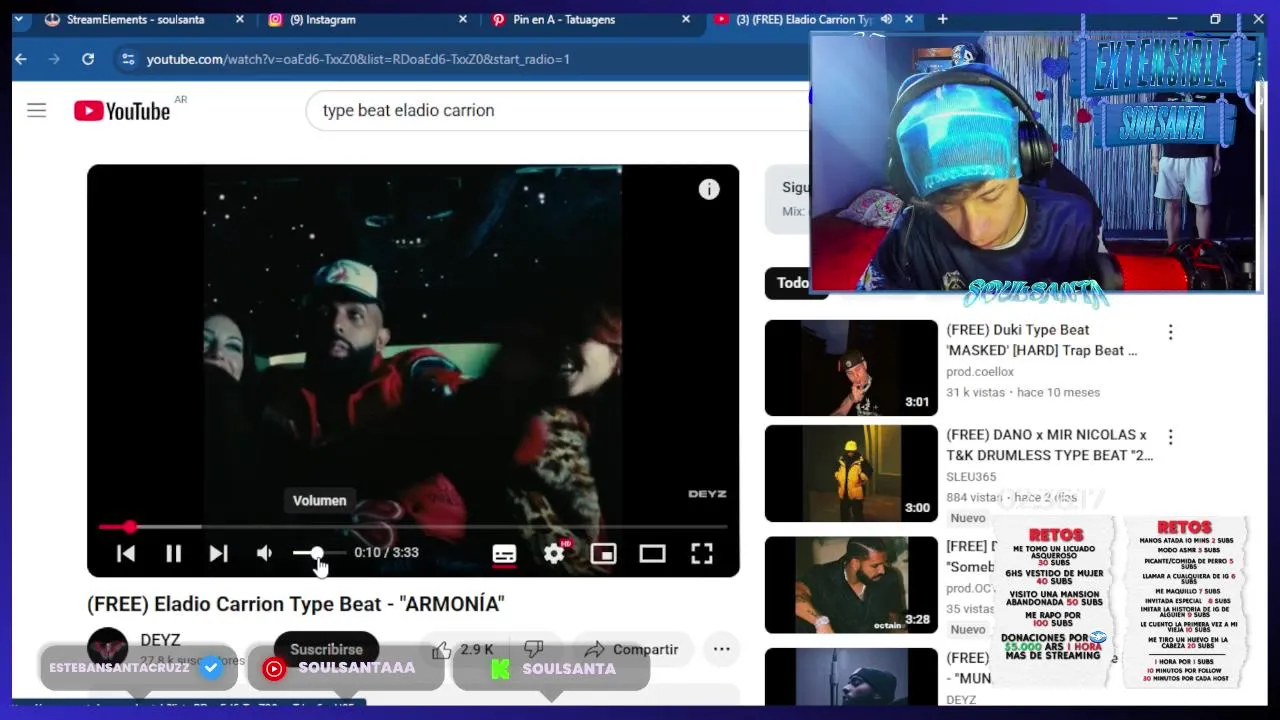Go forward in browser history

pos(54,59)
